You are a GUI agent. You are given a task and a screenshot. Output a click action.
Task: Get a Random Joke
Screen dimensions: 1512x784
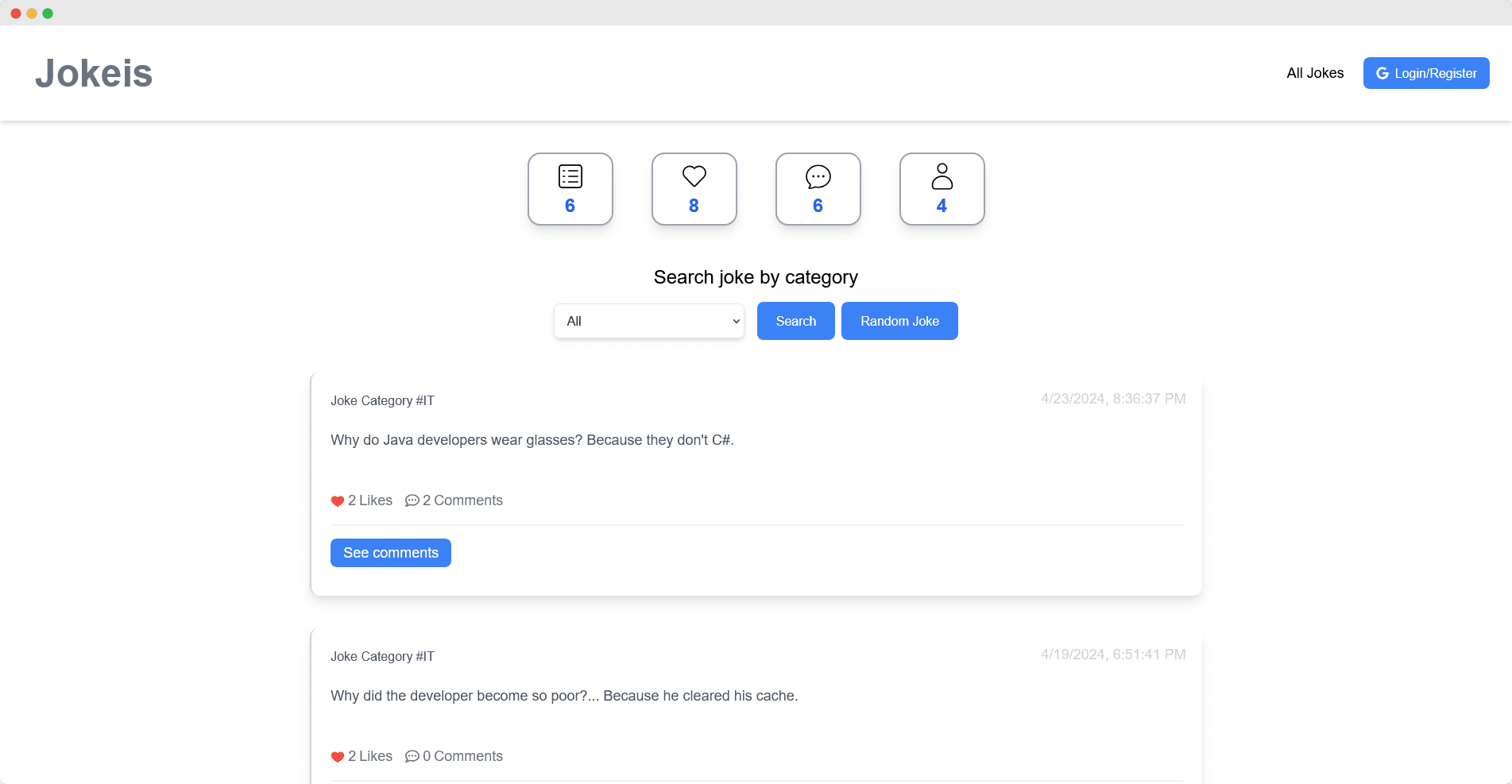coord(899,321)
